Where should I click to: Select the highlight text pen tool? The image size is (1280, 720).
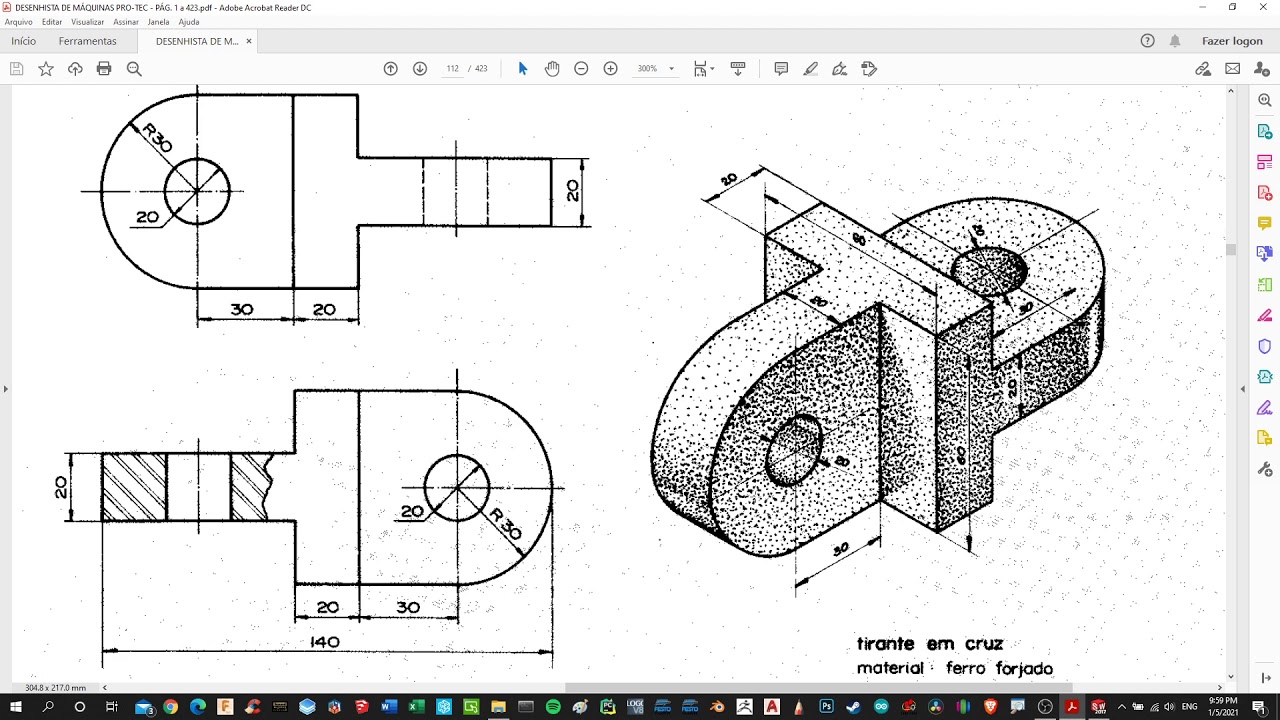tap(811, 69)
